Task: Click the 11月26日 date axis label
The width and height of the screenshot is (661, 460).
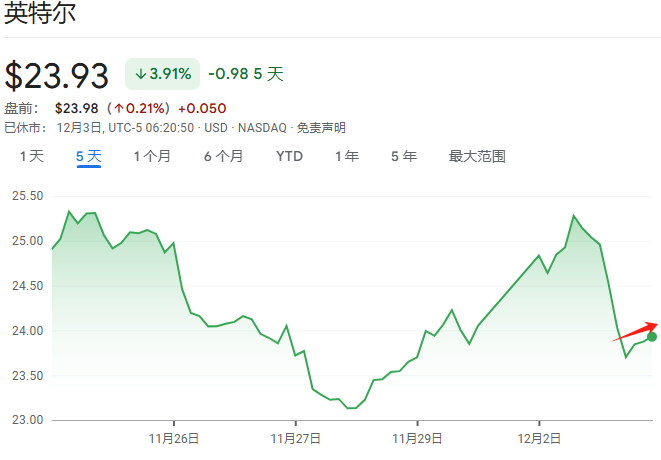Action: click(x=173, y=438)
